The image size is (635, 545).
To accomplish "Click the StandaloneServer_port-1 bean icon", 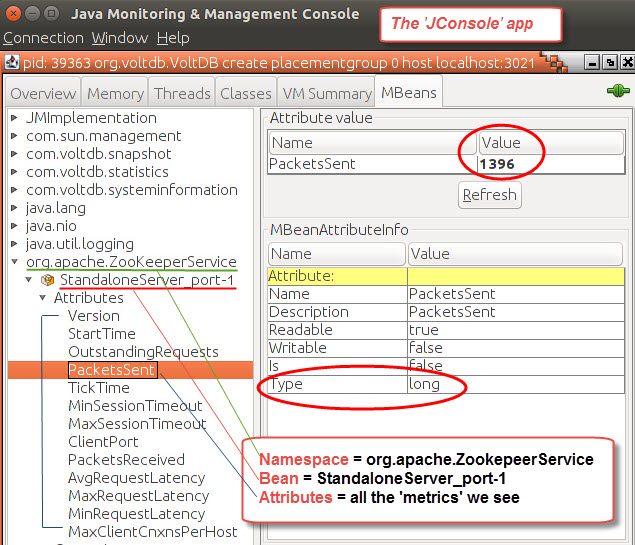I will coord(47,280).
